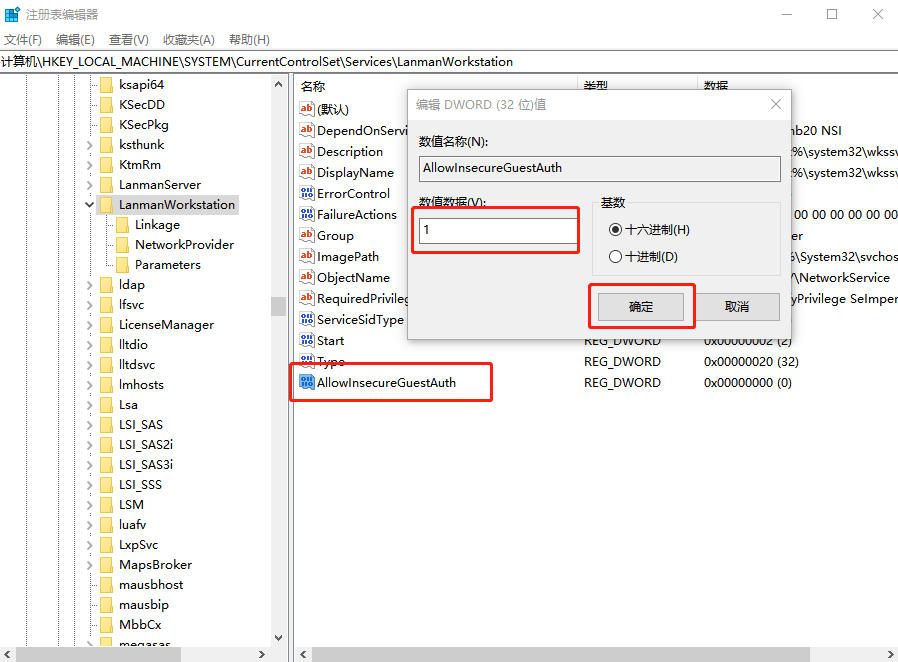
Task: Expand the lfsvc tree node
Action: point(89,305)
